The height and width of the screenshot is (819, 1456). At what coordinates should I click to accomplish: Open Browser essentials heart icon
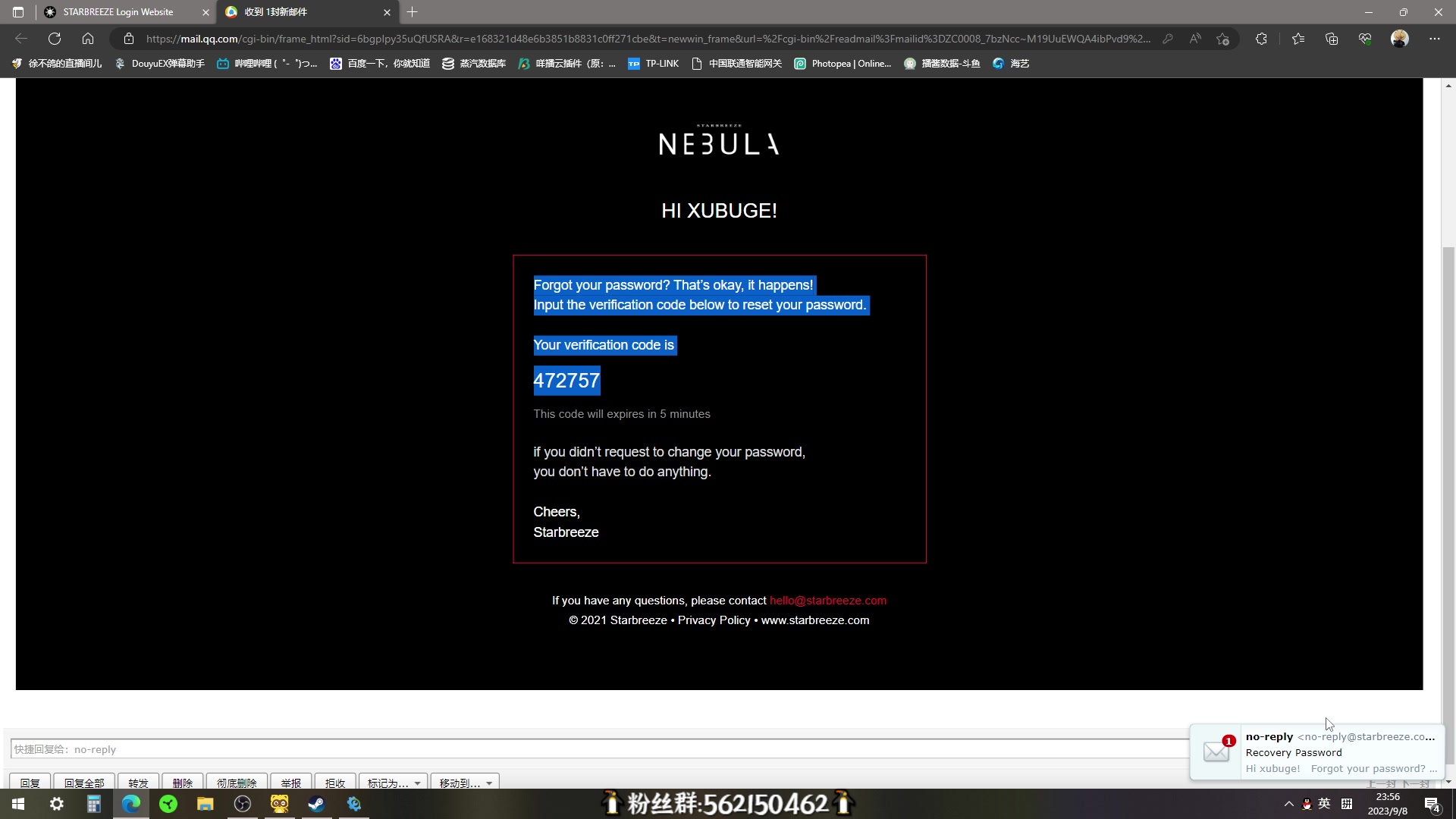click(x=1365, y=39)
